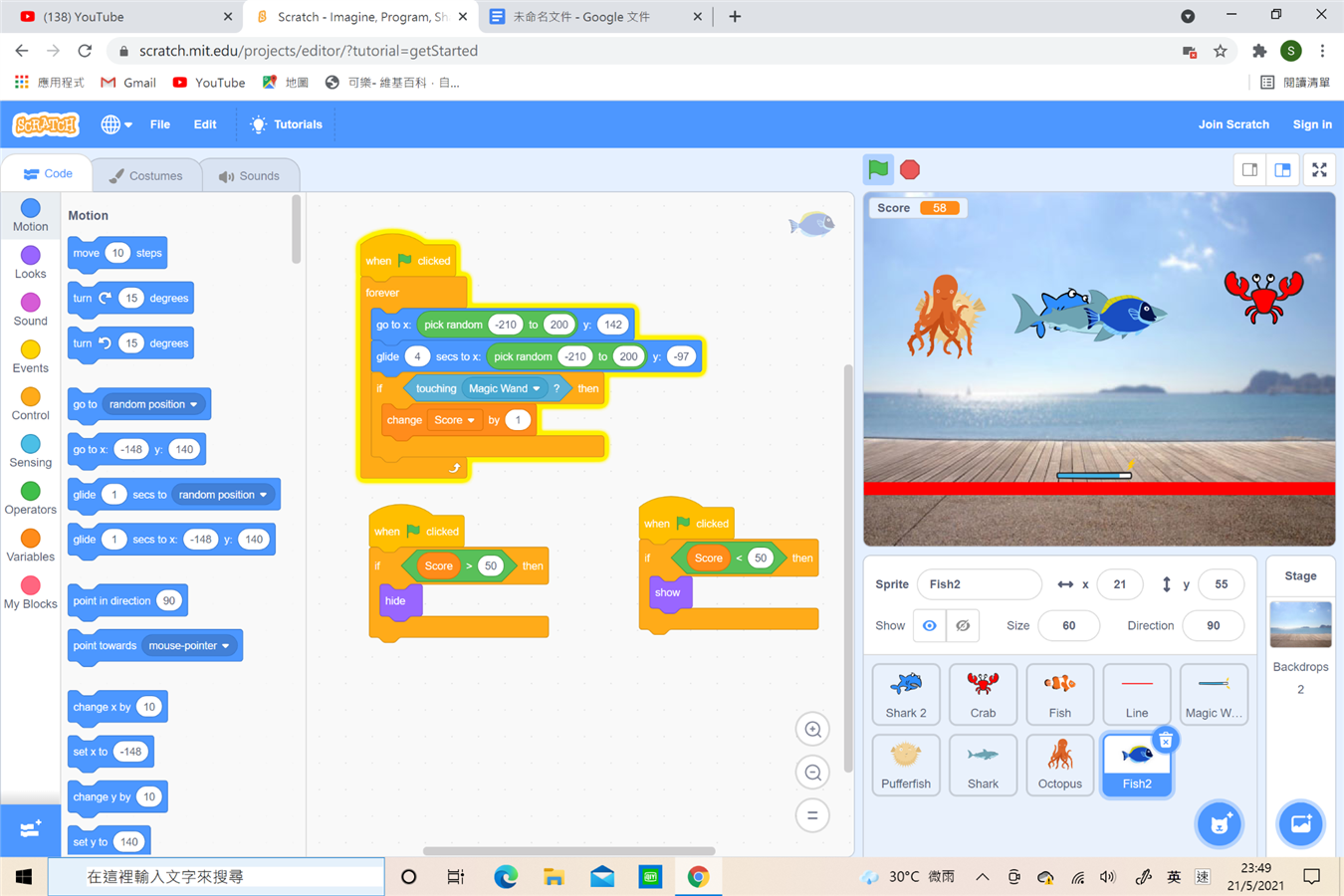Switch to the Costumes tab

point(146,176)
